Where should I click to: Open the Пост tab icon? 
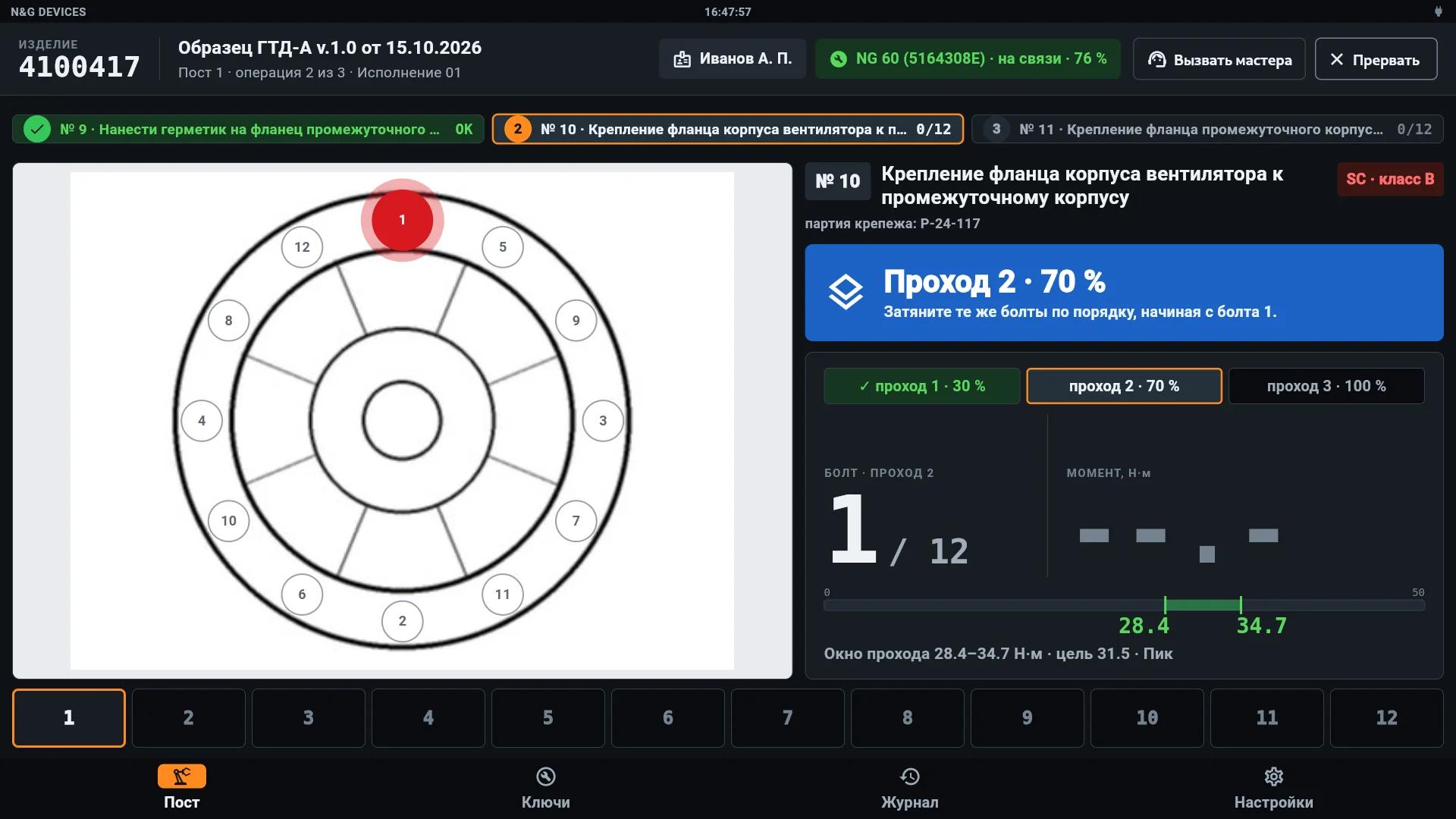[x=181, y=776]
